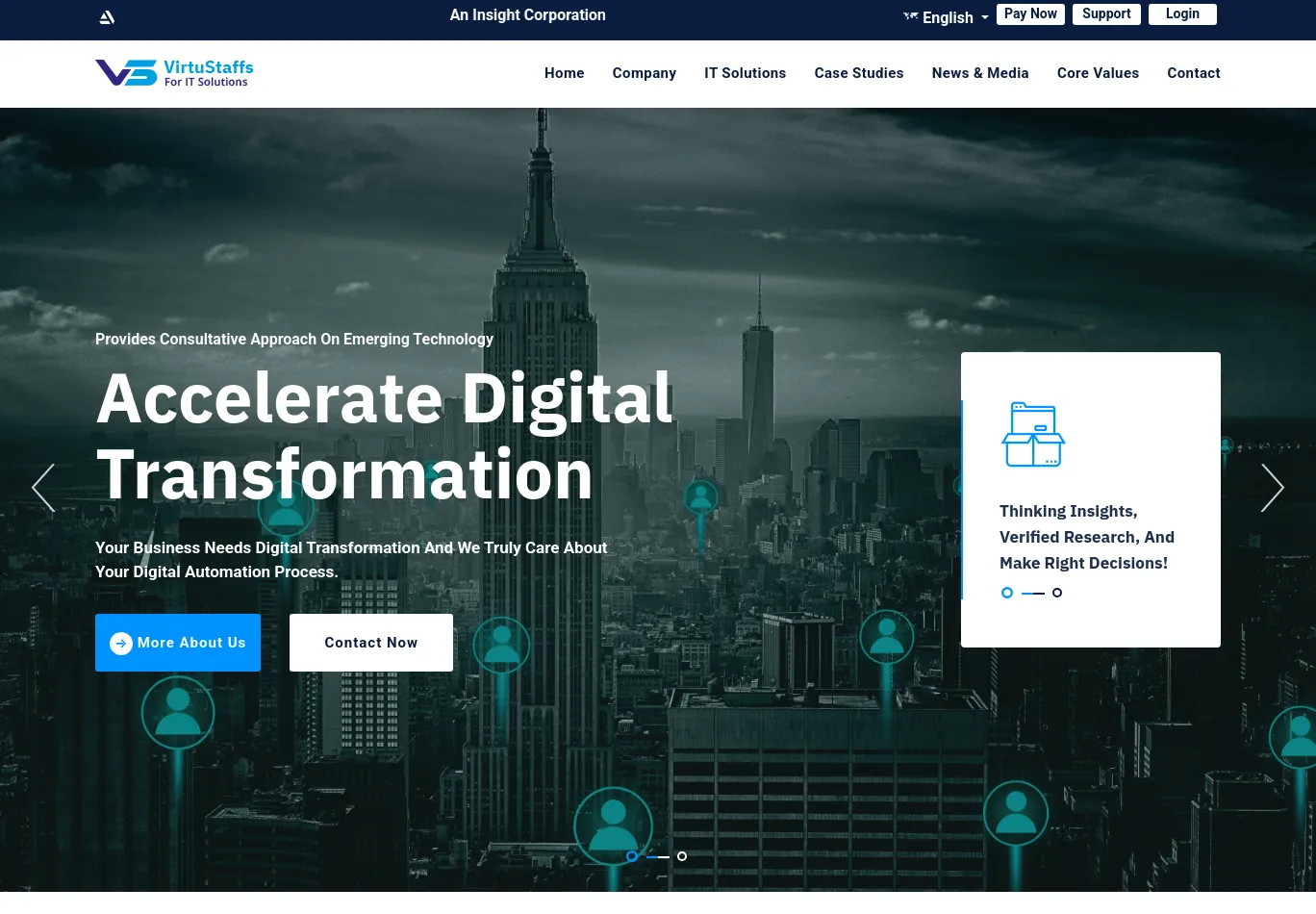The height and width of the screenshot is (914, 1316).
Task: Select last hero slider pagination dot
Action: [x=682, y=856]
